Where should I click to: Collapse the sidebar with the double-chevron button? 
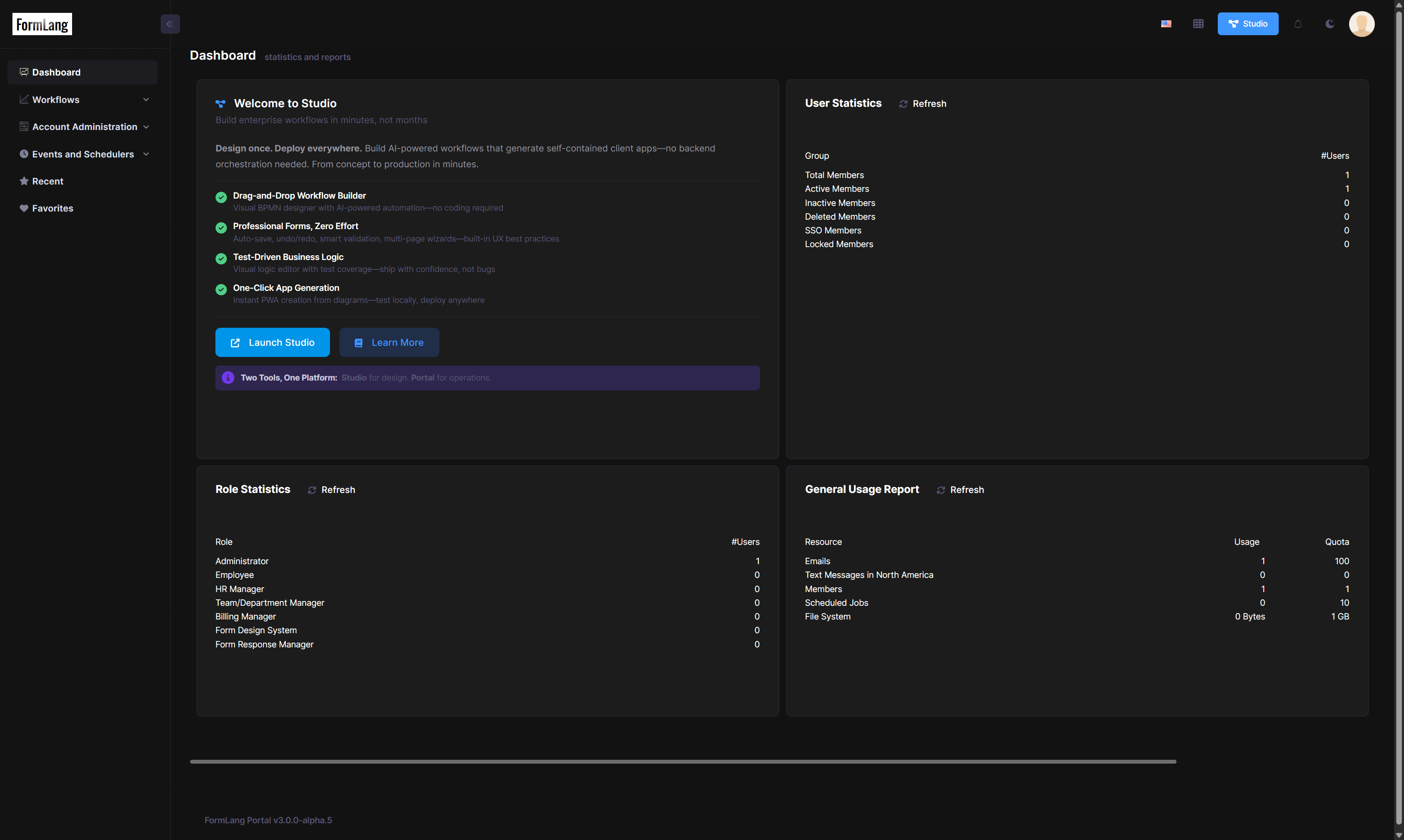pos(170,24)
